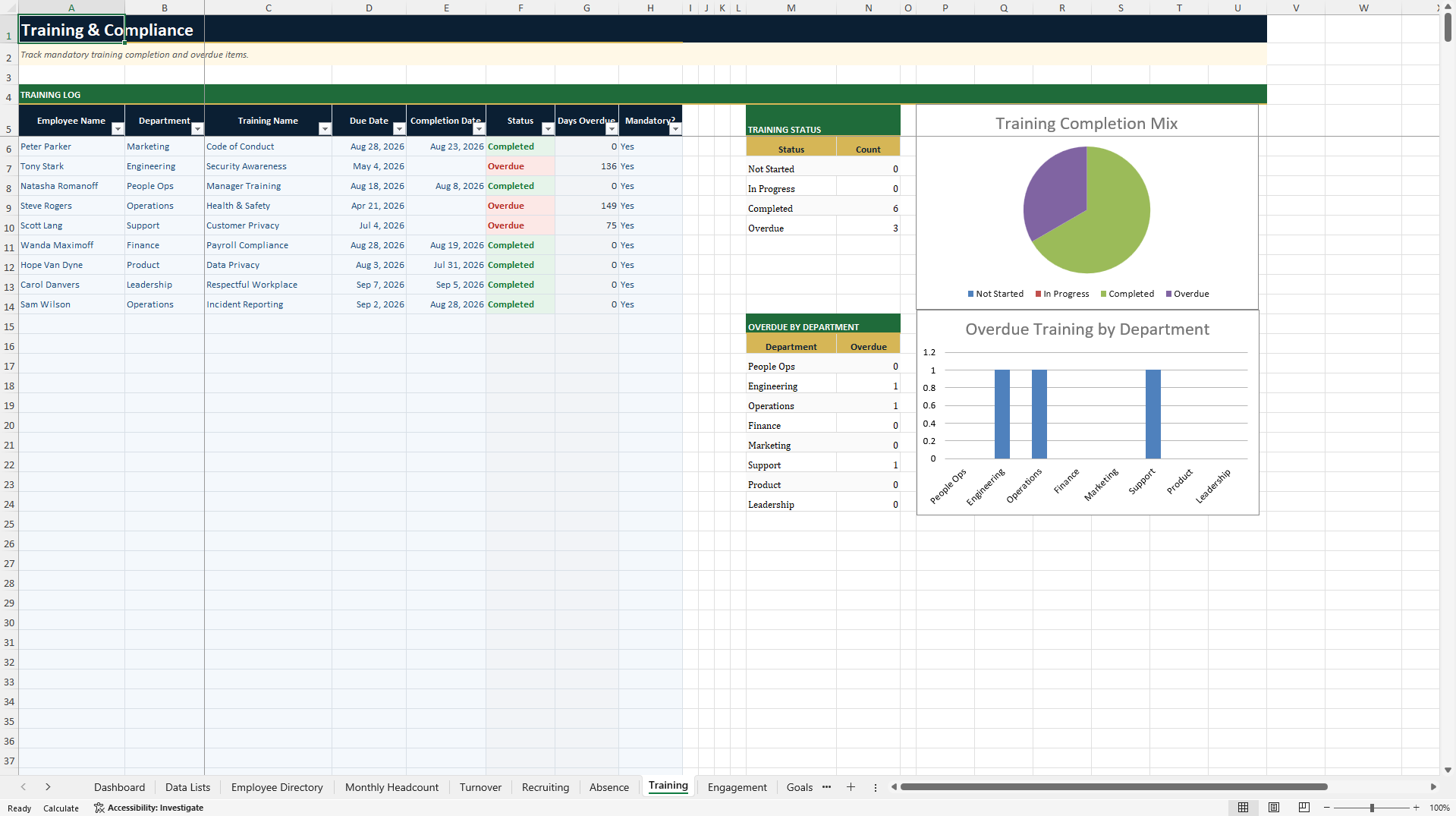Viewport: 1456px width, 816px height.
Task: Select the Payroll Compliance cell
Action: [x=268, y=245]
